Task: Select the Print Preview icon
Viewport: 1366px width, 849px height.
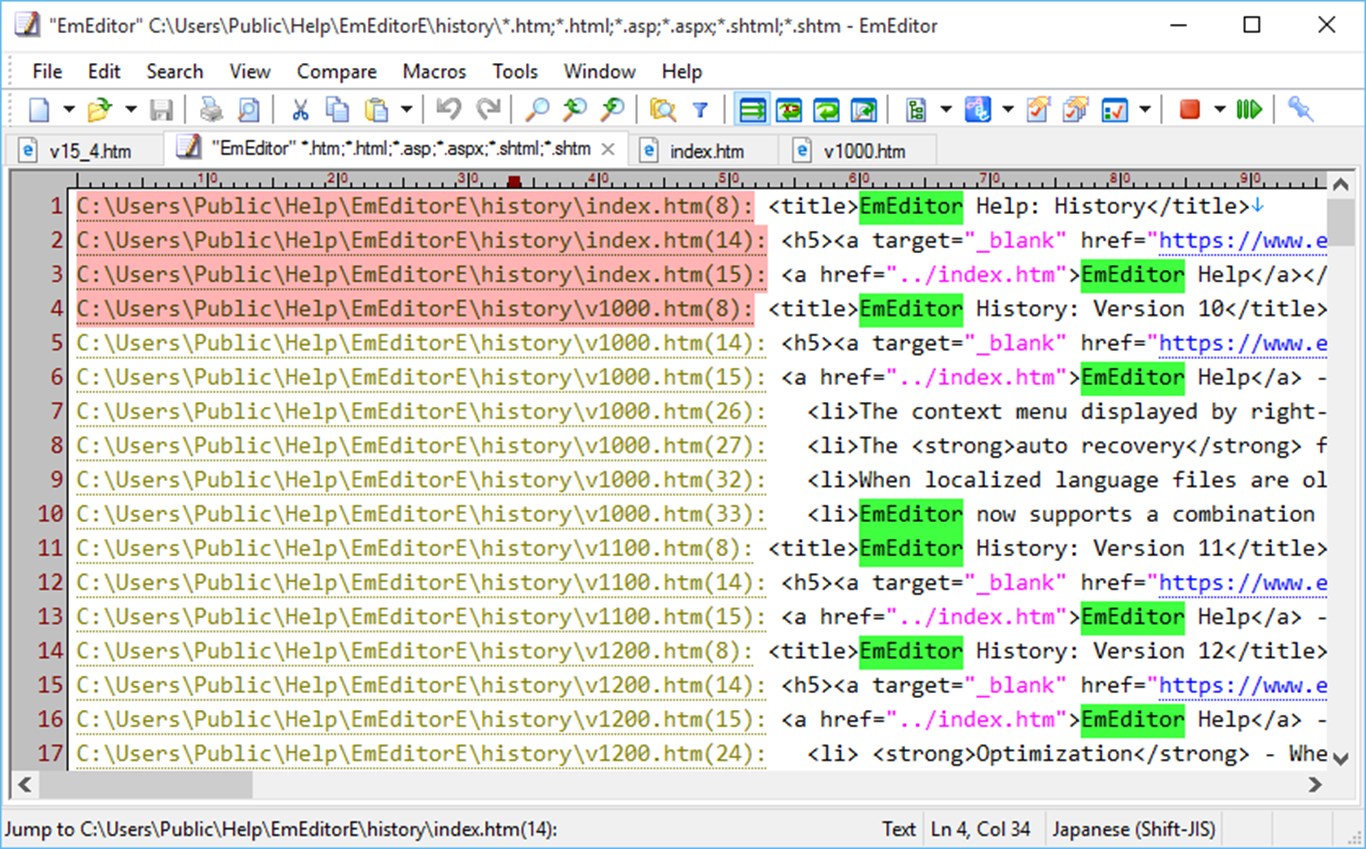Action: 248,109
